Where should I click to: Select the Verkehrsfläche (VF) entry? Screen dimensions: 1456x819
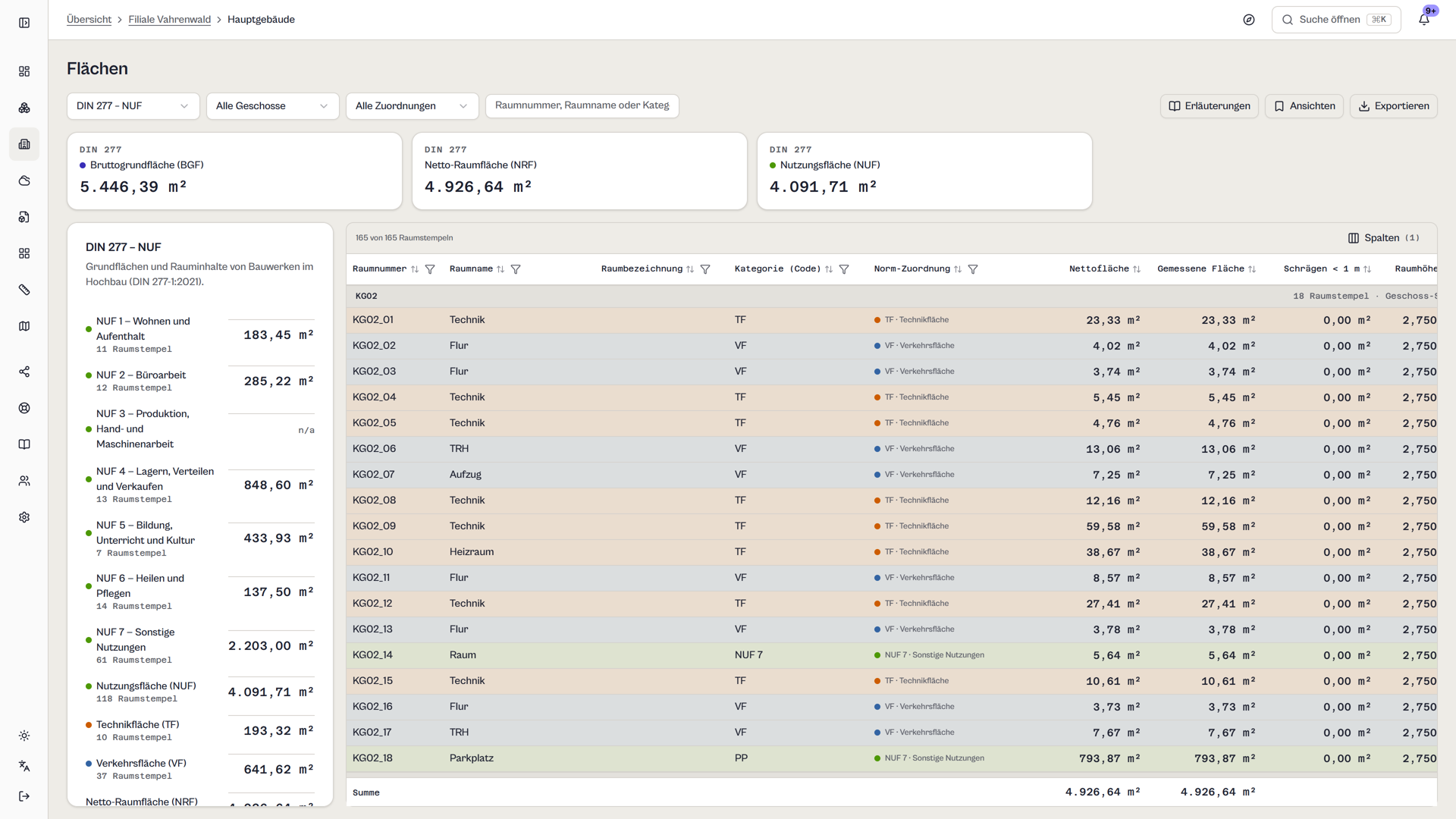pyautogui.click(x=200, y=769)
